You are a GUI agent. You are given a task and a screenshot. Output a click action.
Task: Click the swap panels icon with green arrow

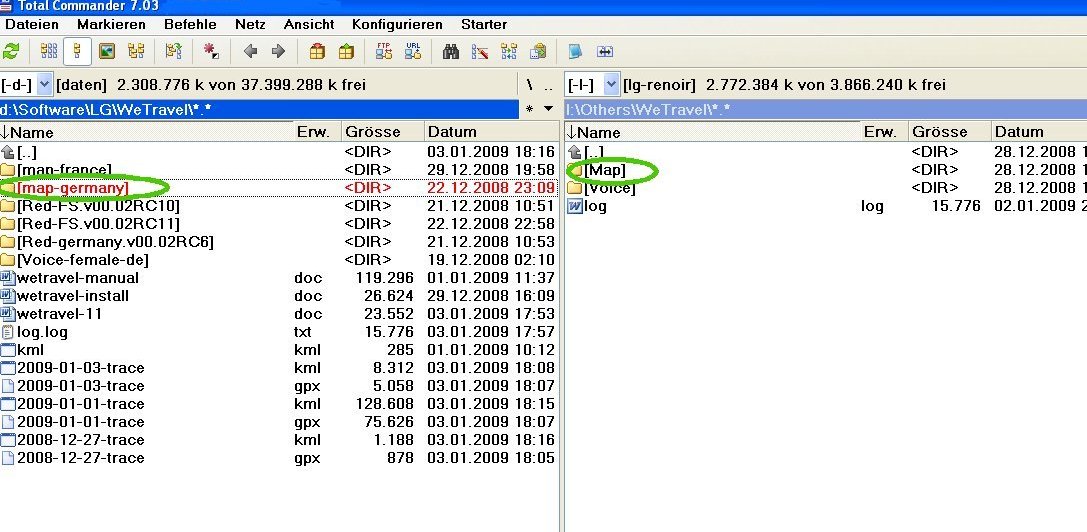coord(173,51)
